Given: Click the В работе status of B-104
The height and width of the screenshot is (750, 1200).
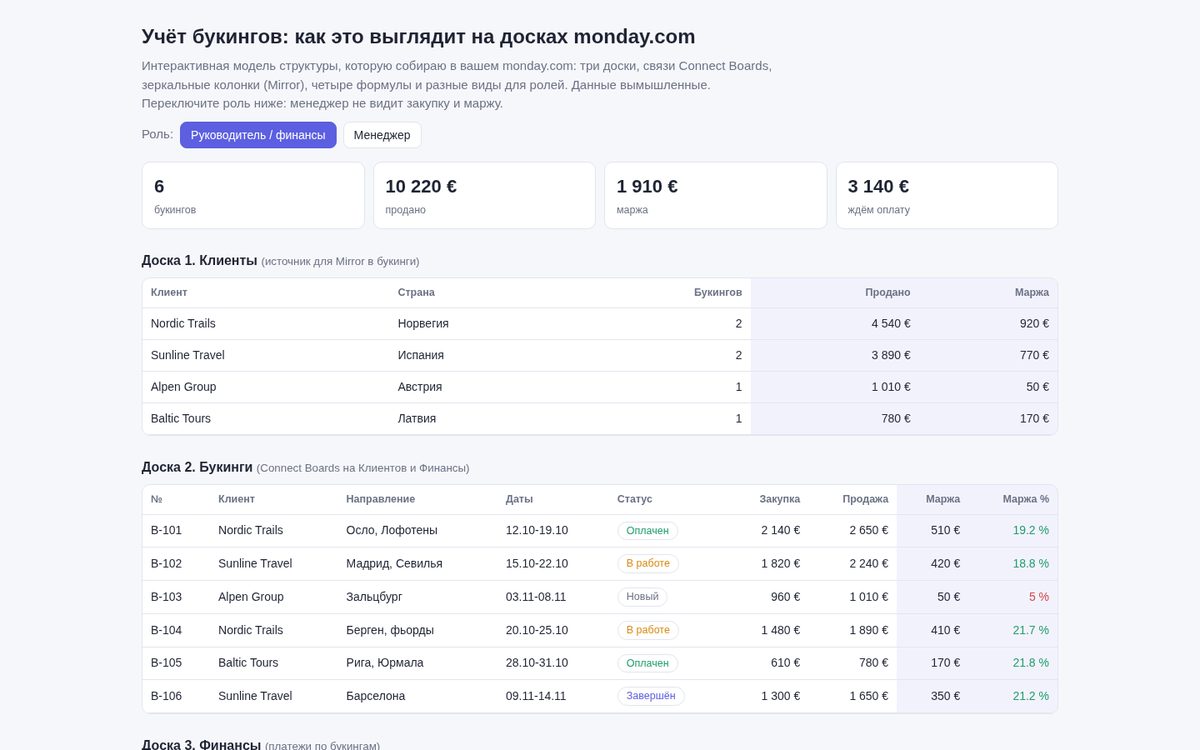Looking at the screenshot, I should [x=648, y=630].
